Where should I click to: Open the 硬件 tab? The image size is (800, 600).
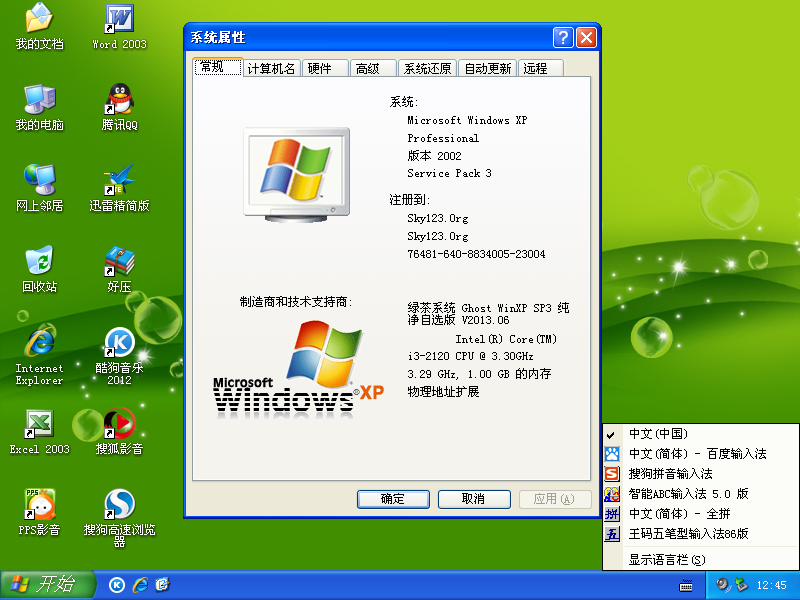(x=325, y=68)
